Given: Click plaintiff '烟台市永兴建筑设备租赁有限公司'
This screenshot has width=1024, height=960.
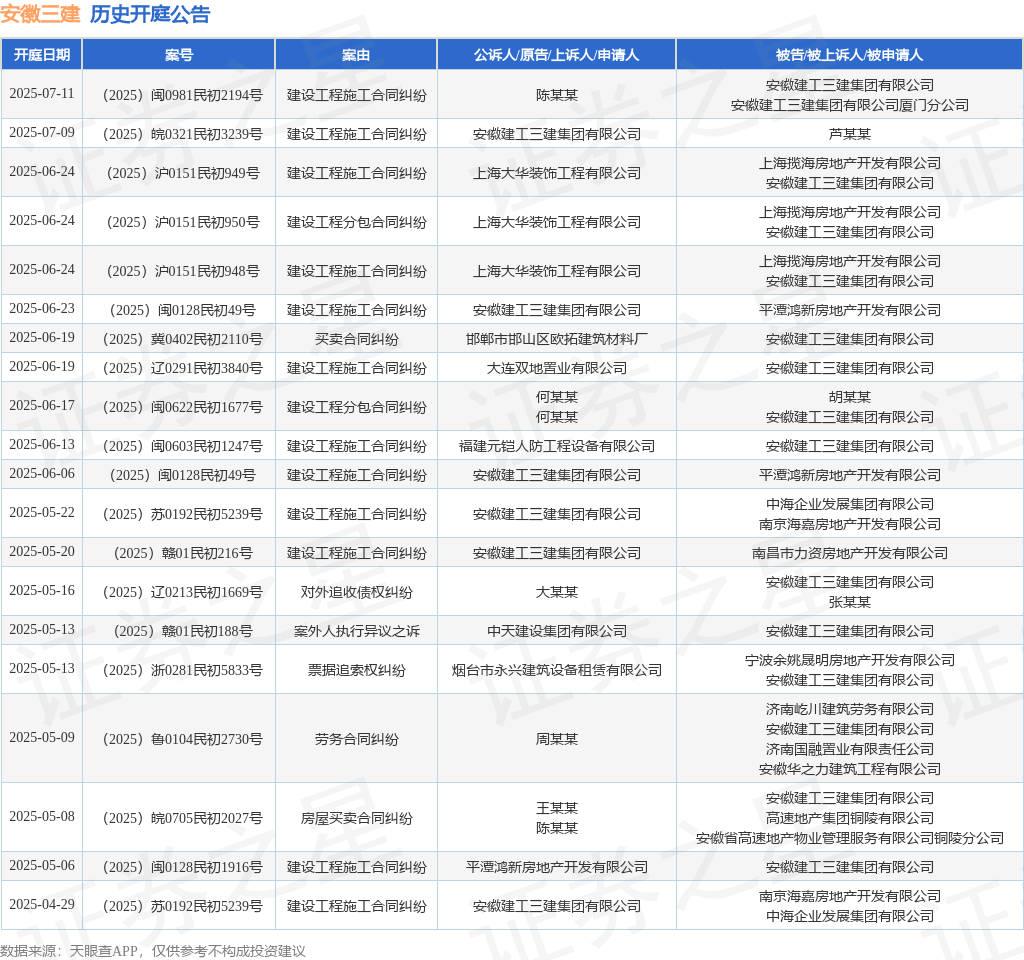Looking at the screenshot, I should click(556, 671).
